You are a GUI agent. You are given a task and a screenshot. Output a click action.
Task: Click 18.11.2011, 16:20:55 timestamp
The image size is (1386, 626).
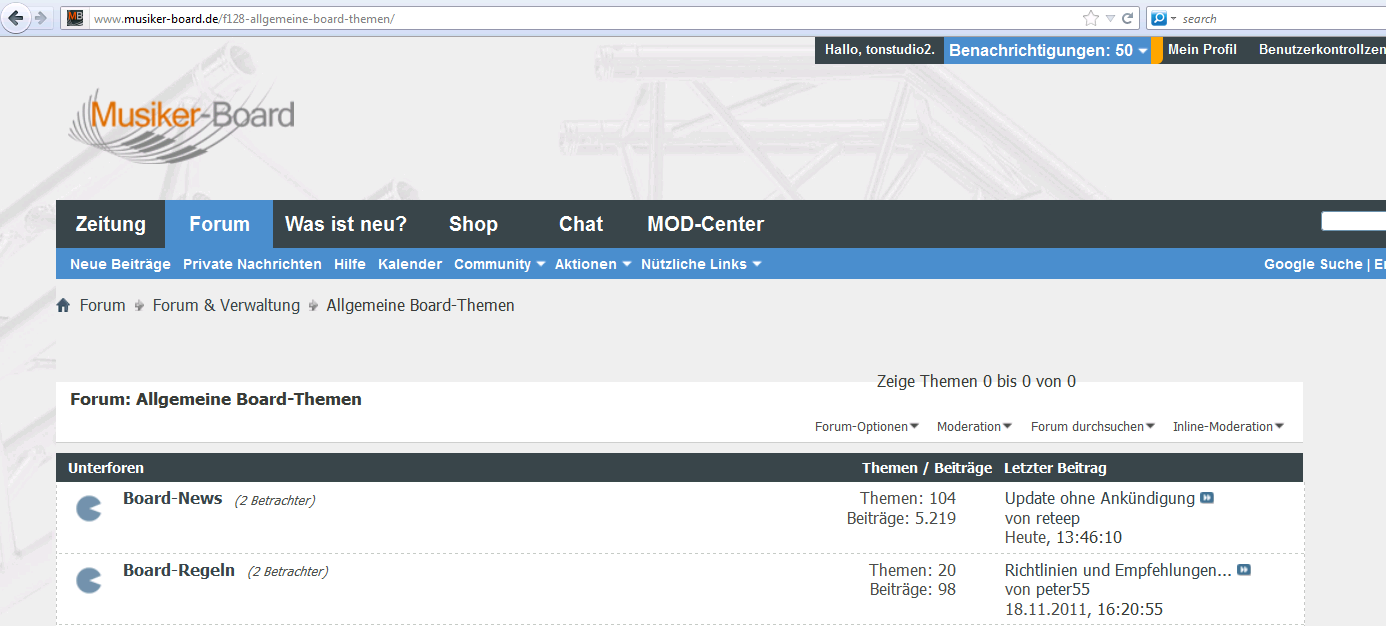point(1084,610)
